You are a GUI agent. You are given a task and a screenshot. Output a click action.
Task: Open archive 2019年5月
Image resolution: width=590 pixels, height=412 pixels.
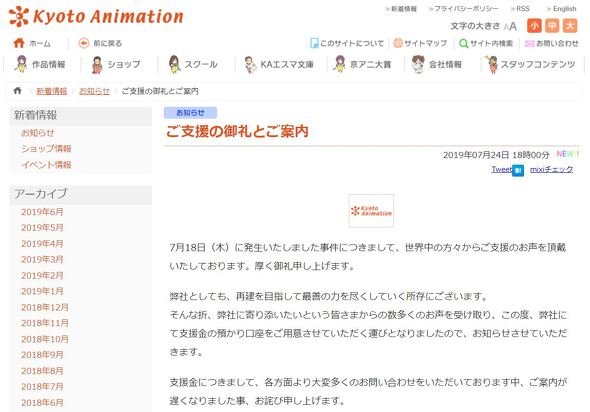42,228
